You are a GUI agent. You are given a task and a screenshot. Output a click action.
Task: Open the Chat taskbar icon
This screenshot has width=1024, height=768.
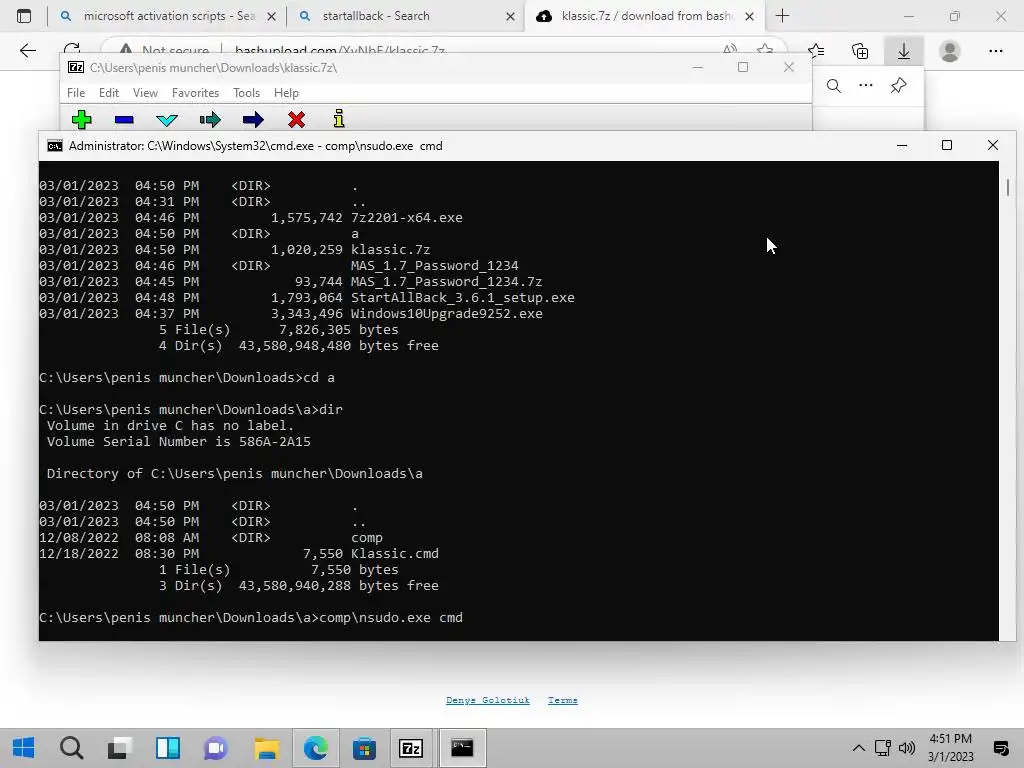click(216, 748)
